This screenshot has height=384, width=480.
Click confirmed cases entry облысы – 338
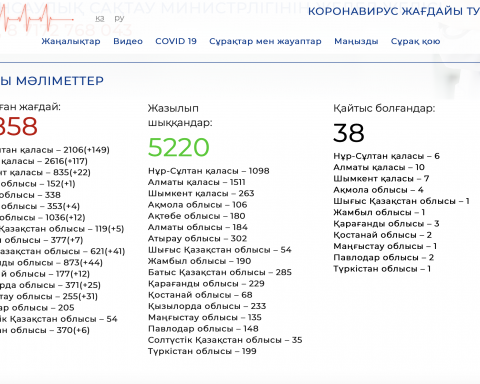coord(30,195)
